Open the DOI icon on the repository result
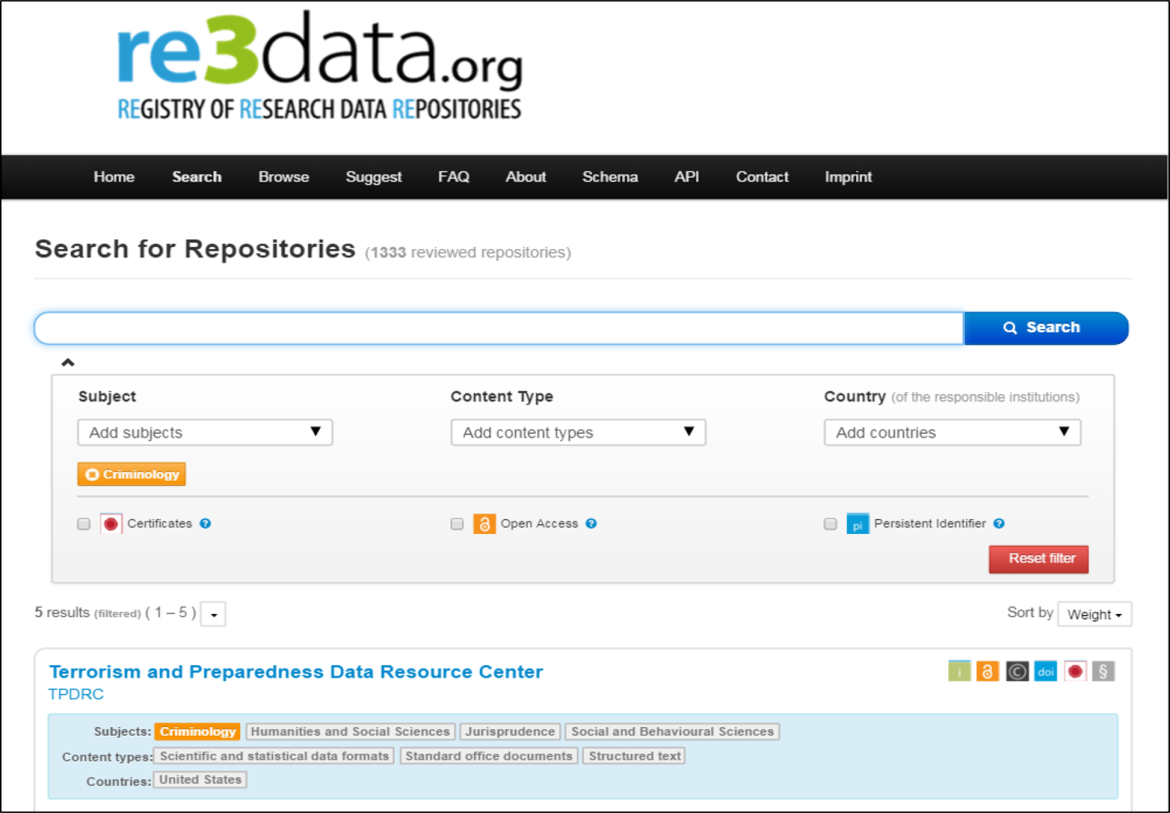The width and height of the screenshot is (1170, 813). coord(1045,671)
